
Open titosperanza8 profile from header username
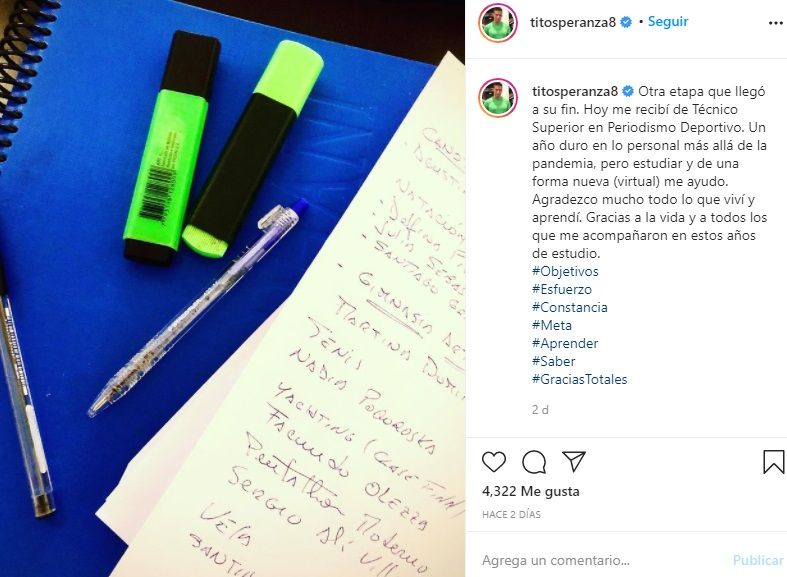pos(573,23)
